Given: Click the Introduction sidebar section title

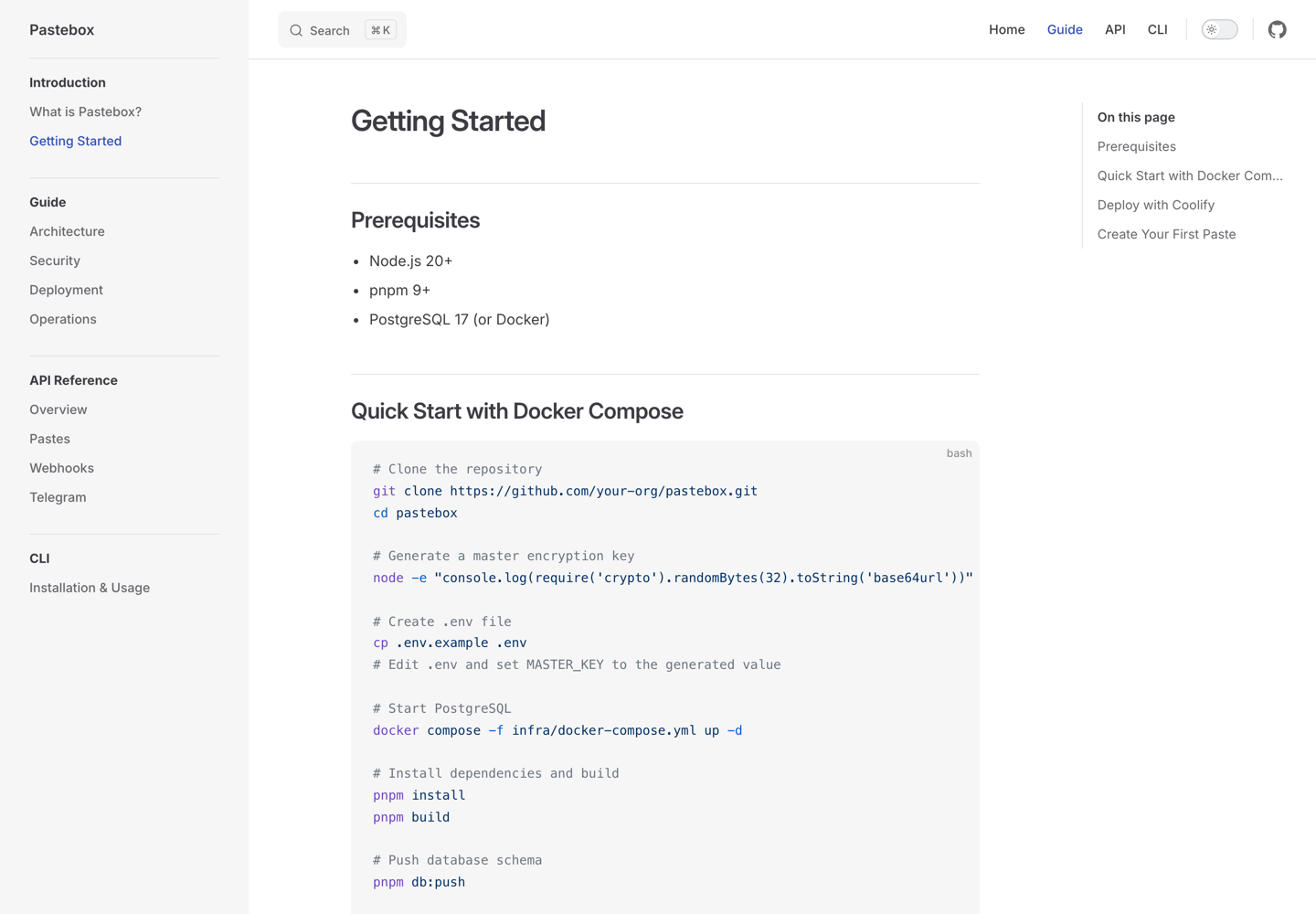Looking at the screenshot, I should pos(68,82).
